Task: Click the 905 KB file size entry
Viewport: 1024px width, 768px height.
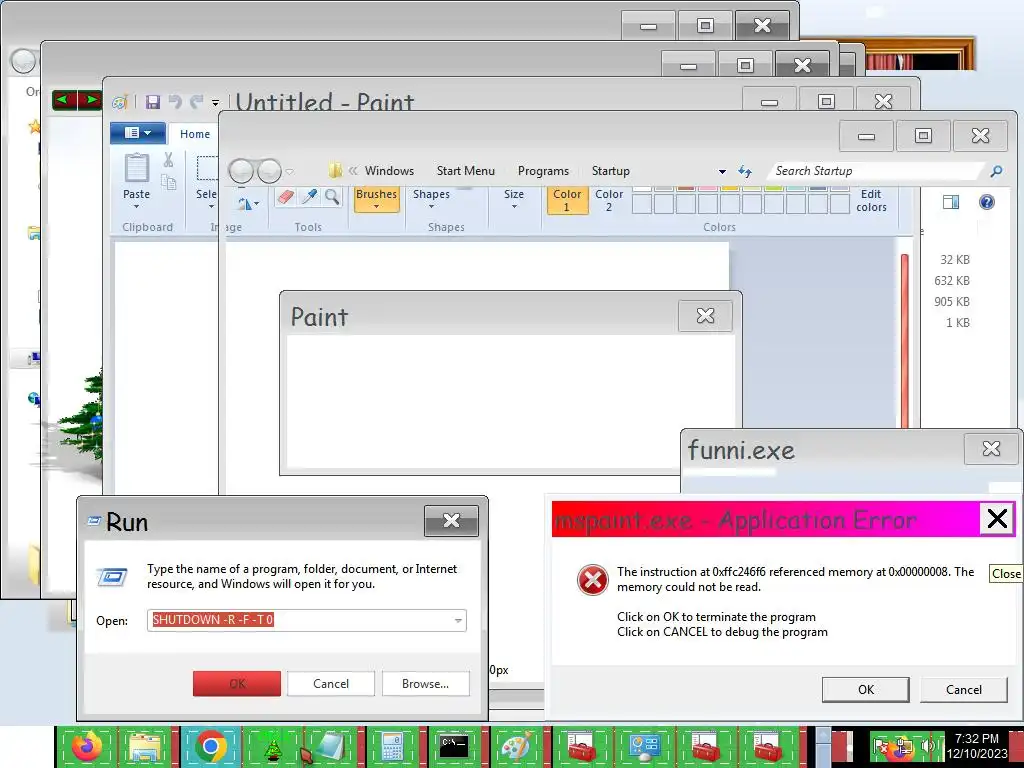Action: [x=952, y=302]
